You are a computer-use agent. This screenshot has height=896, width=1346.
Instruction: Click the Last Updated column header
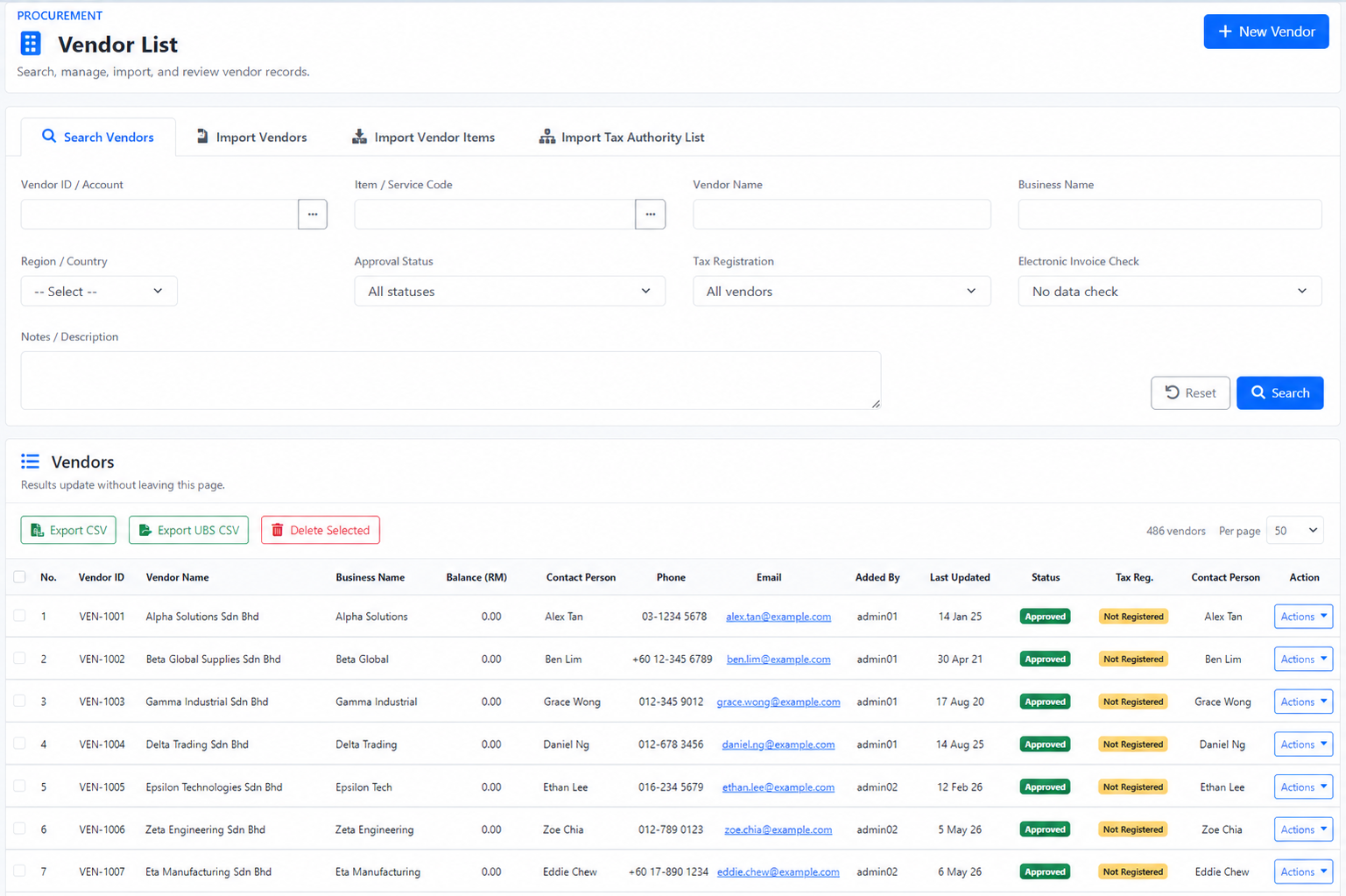(x=960, y=577)
